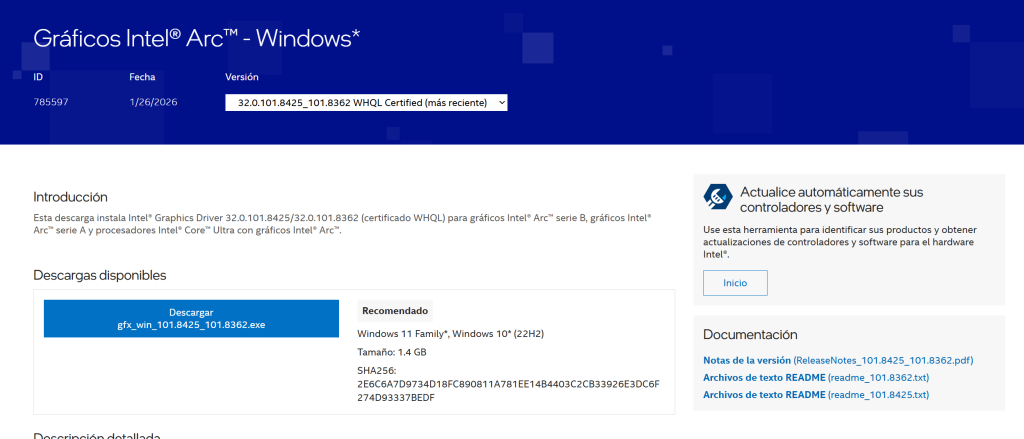This screenshot has height=439, width=1024.
Task: Click the Descripción detallada heading
Action: 97,435
